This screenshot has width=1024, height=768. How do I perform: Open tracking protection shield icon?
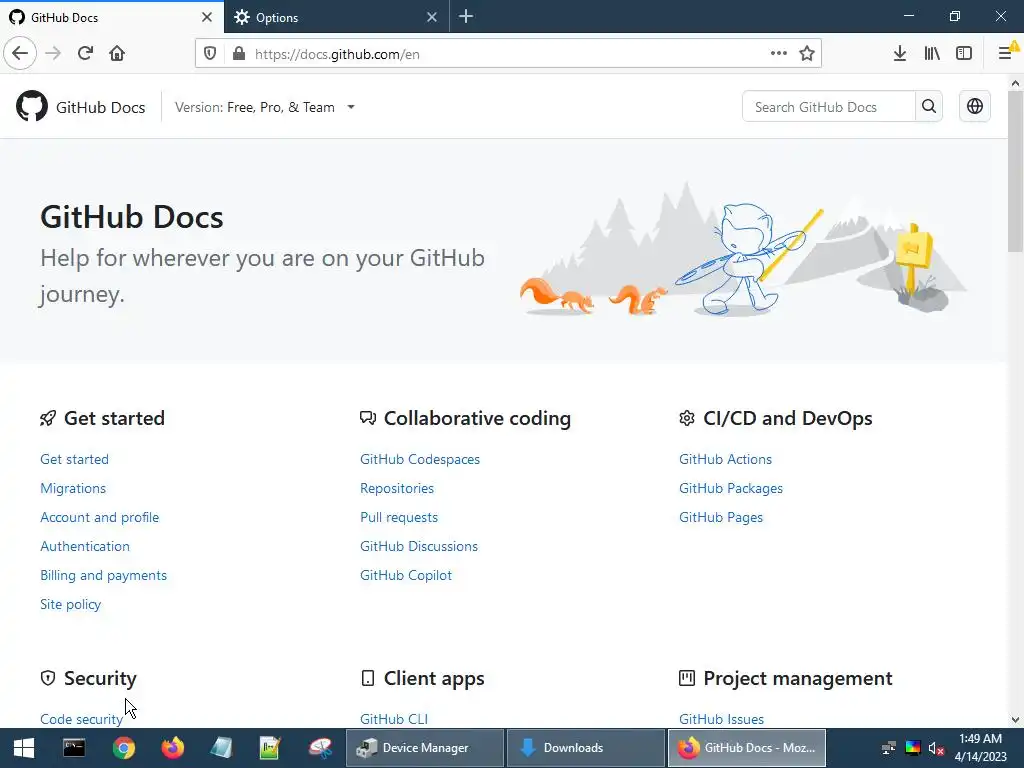[210, 54]
